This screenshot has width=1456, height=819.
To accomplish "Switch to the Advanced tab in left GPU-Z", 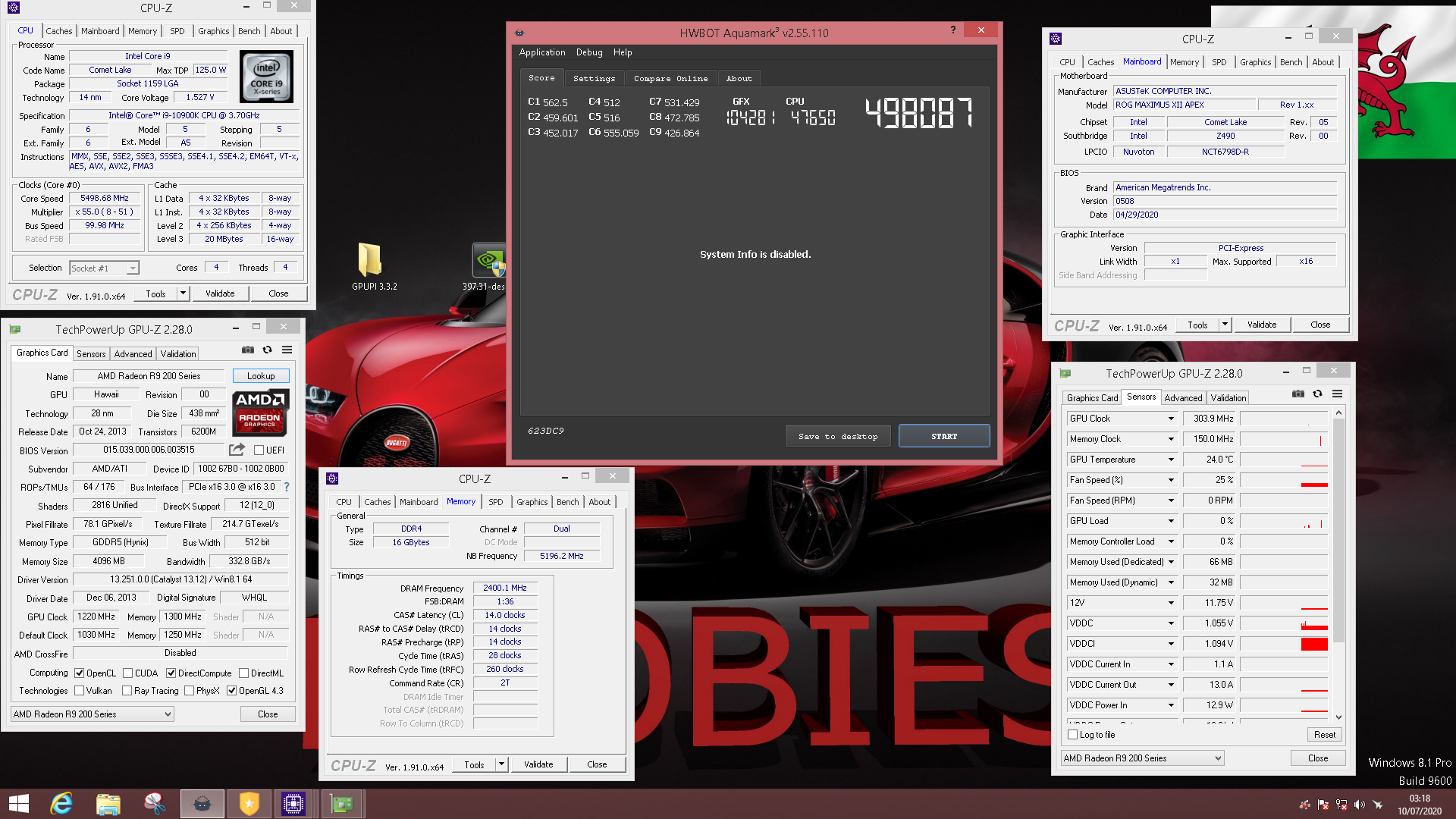I will (x=133, y=354).
